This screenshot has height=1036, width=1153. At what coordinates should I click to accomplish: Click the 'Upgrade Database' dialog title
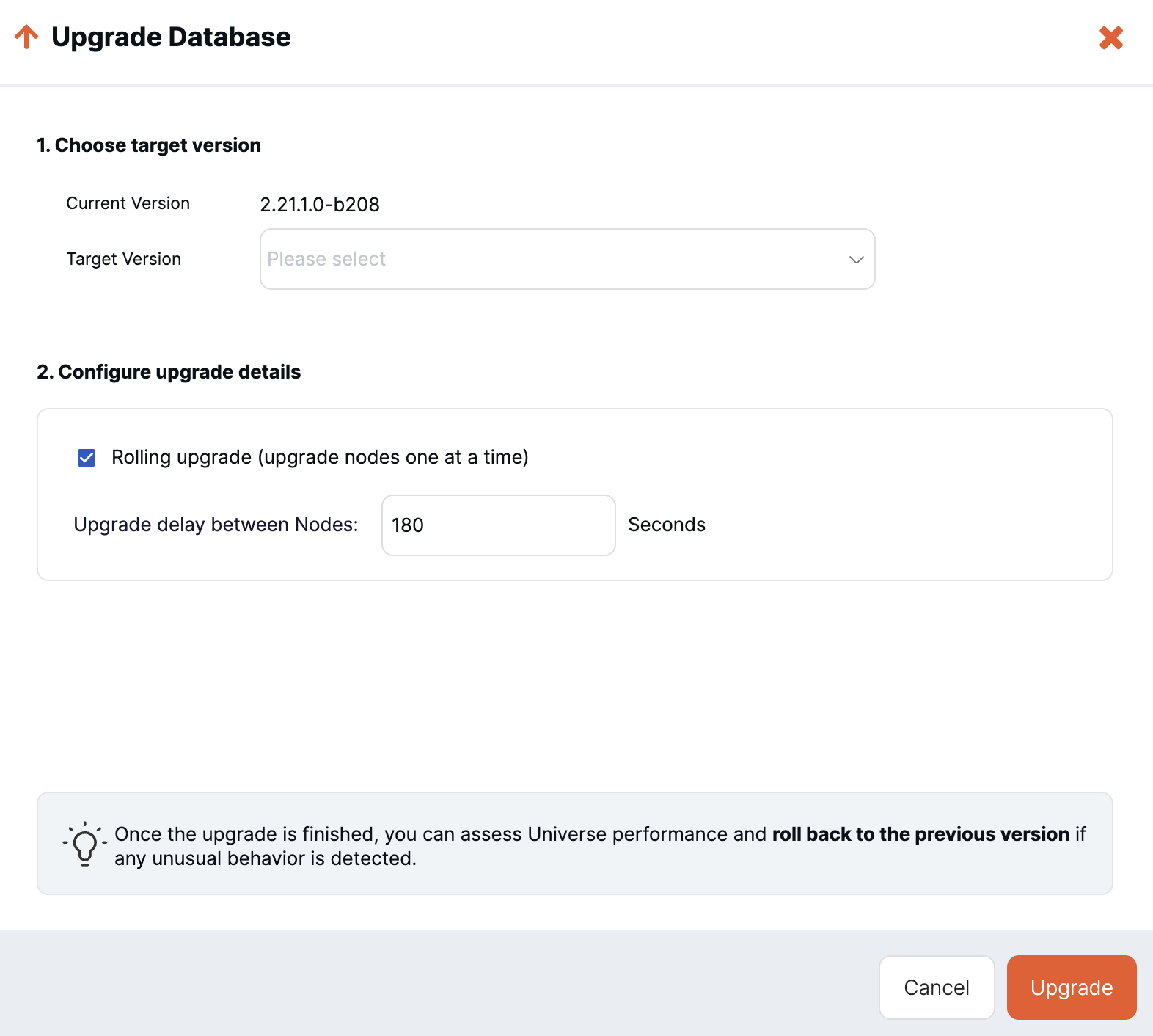[x=171, y=37]
